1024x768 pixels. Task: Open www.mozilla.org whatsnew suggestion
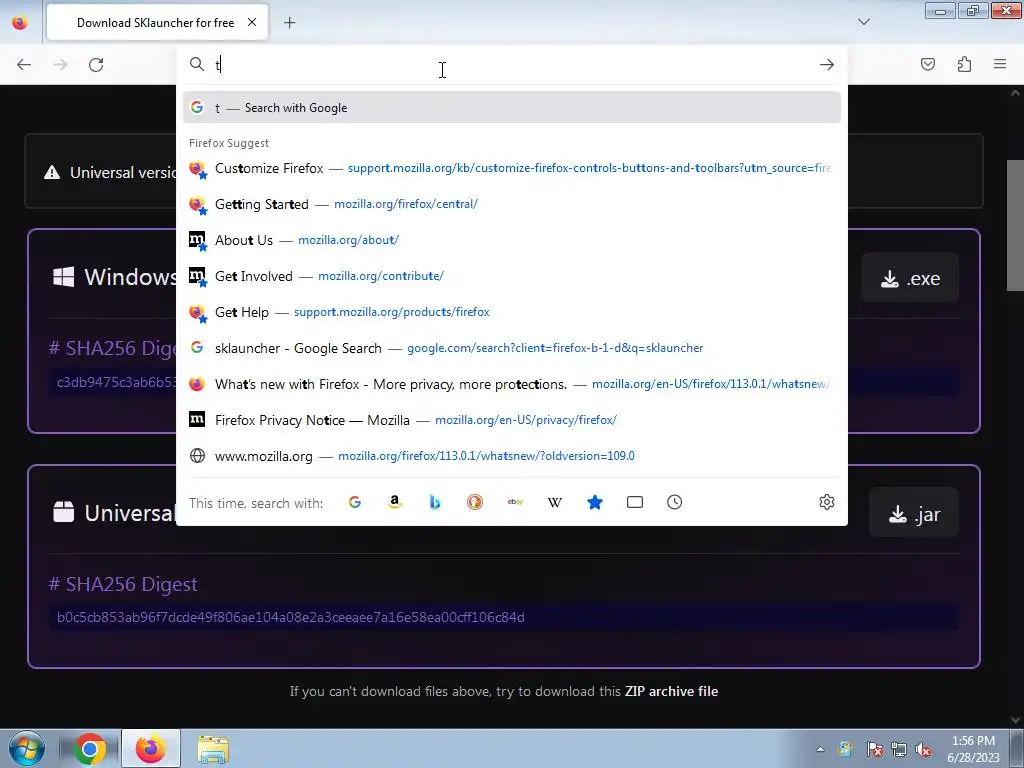click(x=512, y=456)
